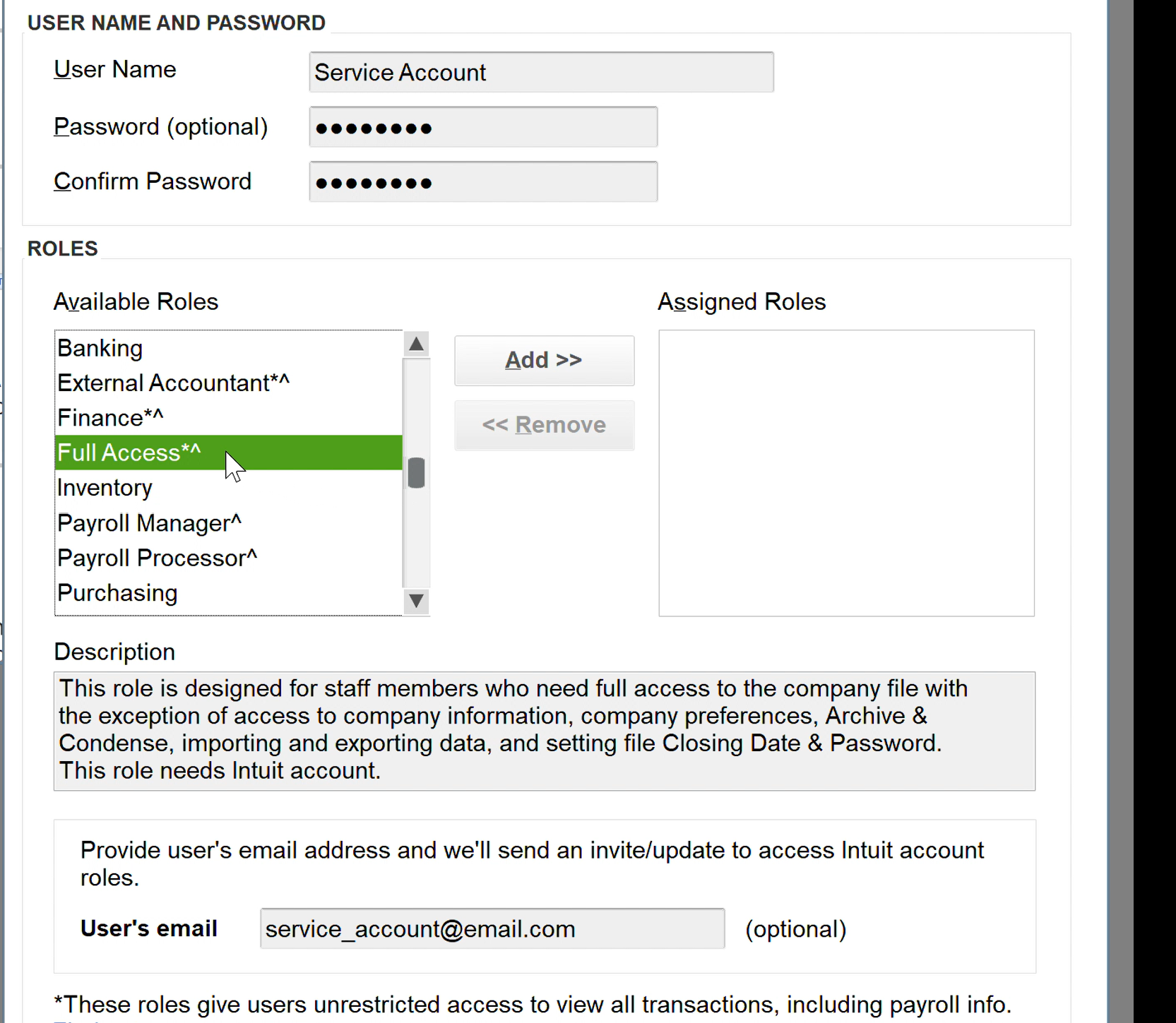
Task: Choose the External Accountant role
Action: [173, 383]
